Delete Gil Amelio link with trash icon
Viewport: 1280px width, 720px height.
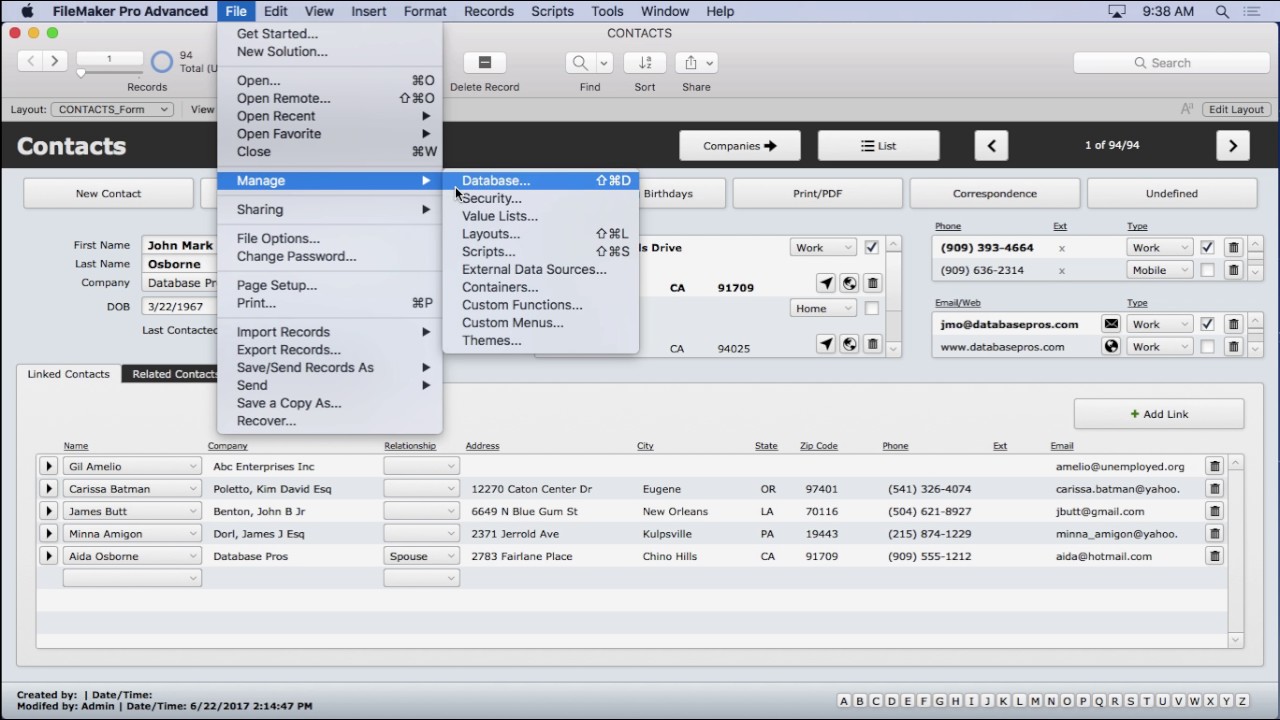pos(1215,466)
